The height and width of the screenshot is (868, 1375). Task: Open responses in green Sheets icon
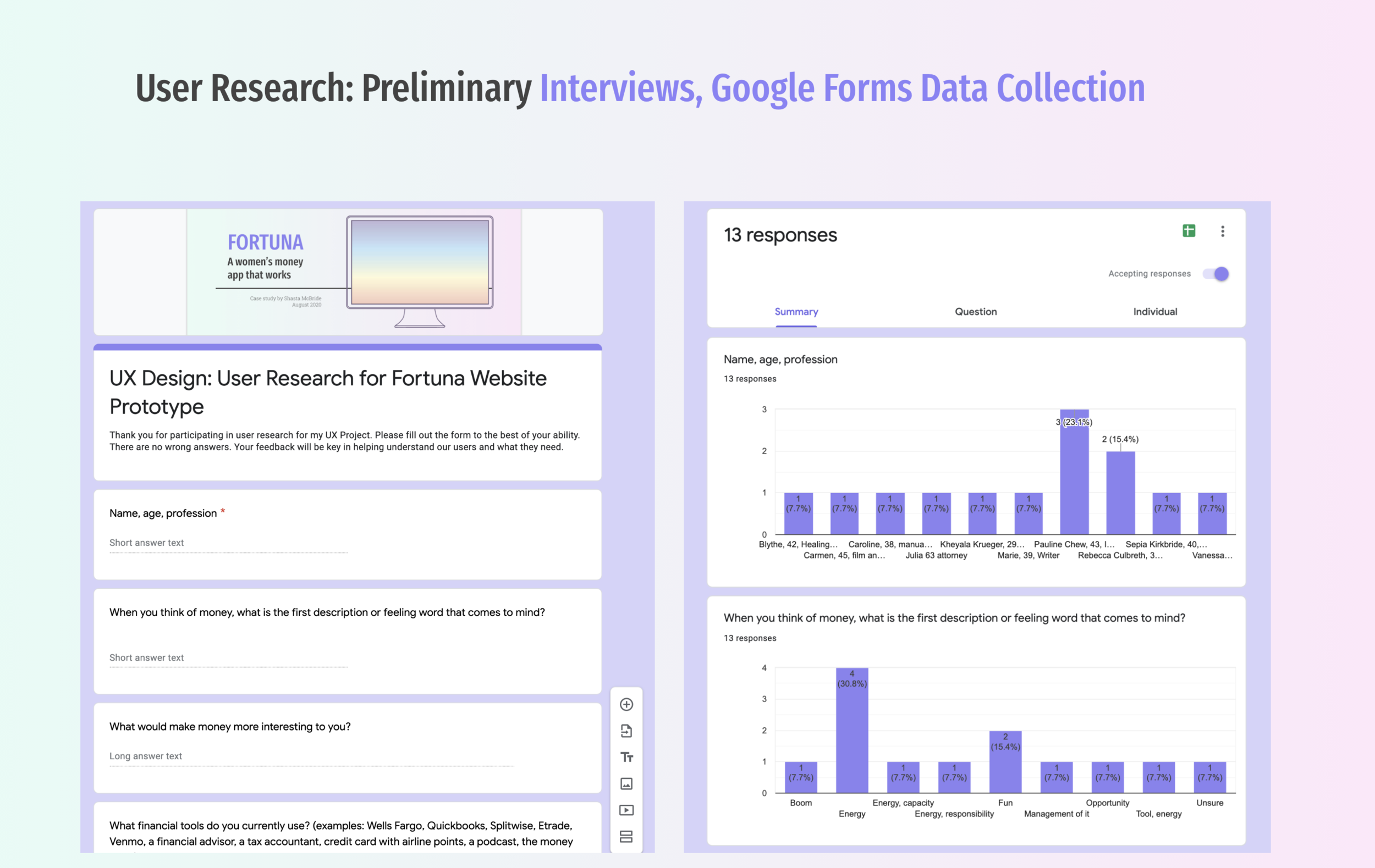[1189, 230]
